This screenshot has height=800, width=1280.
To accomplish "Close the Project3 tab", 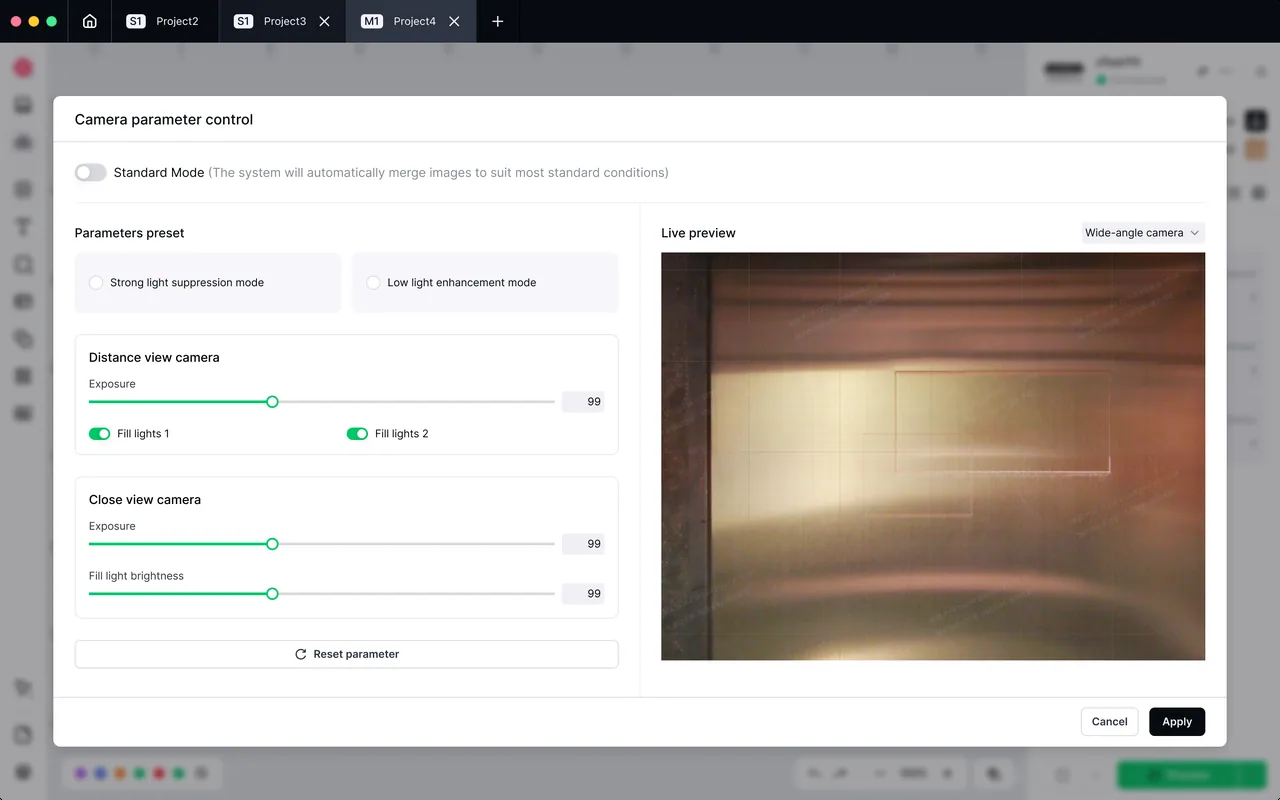I will [324, 21].
